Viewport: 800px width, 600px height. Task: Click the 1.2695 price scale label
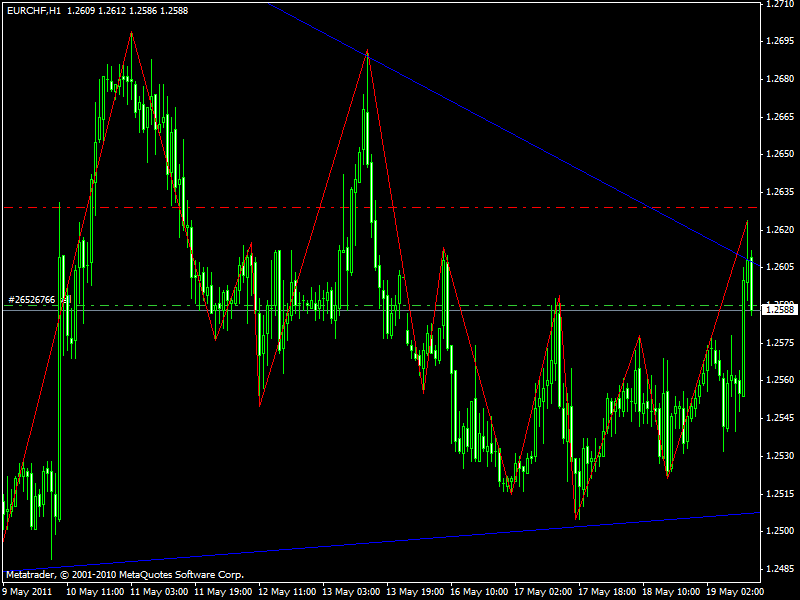tap(779, 42)
